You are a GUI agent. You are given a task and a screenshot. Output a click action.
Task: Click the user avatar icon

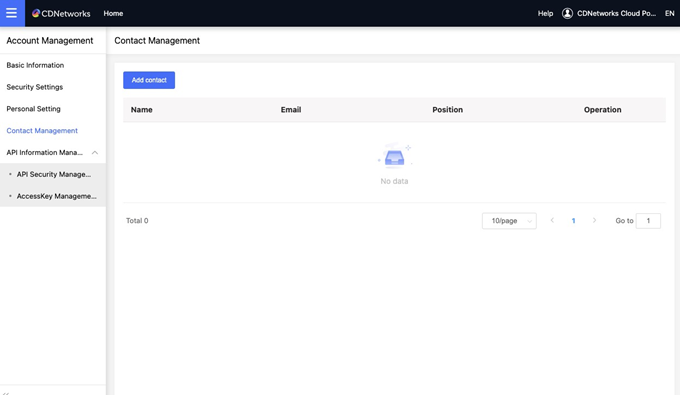(567, 13)
